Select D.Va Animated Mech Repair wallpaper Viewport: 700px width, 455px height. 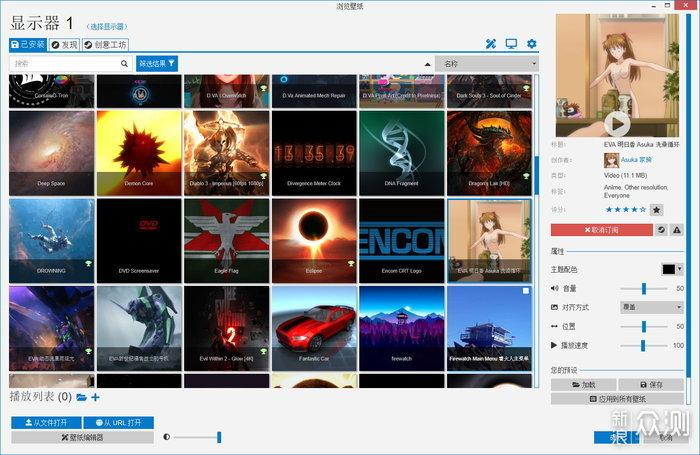click(x=314, y=91)
